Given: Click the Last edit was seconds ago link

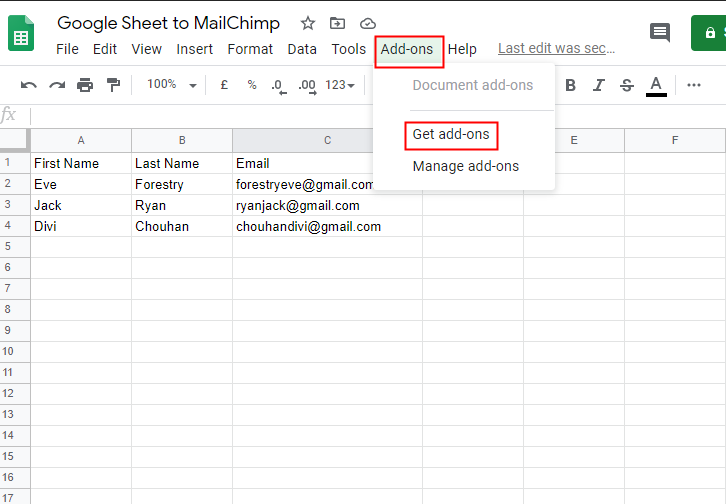Looking at the screenshot, I should (556, 48).
